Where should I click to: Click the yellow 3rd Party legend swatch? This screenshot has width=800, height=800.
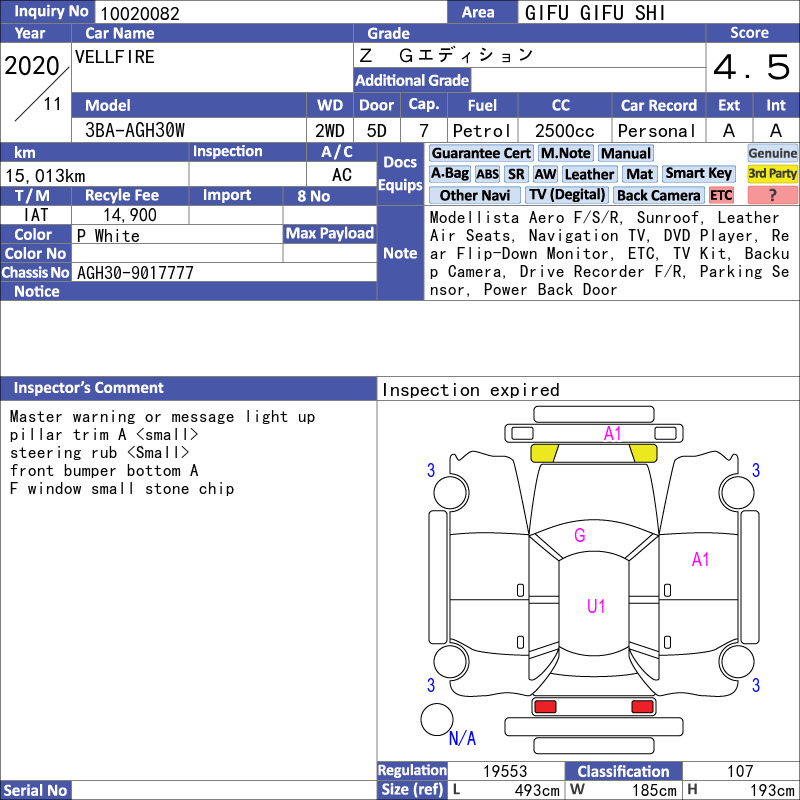(772, 174)
